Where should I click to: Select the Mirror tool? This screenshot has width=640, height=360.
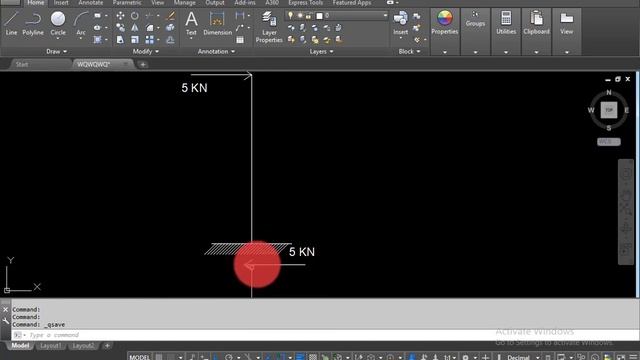[135, 28]
